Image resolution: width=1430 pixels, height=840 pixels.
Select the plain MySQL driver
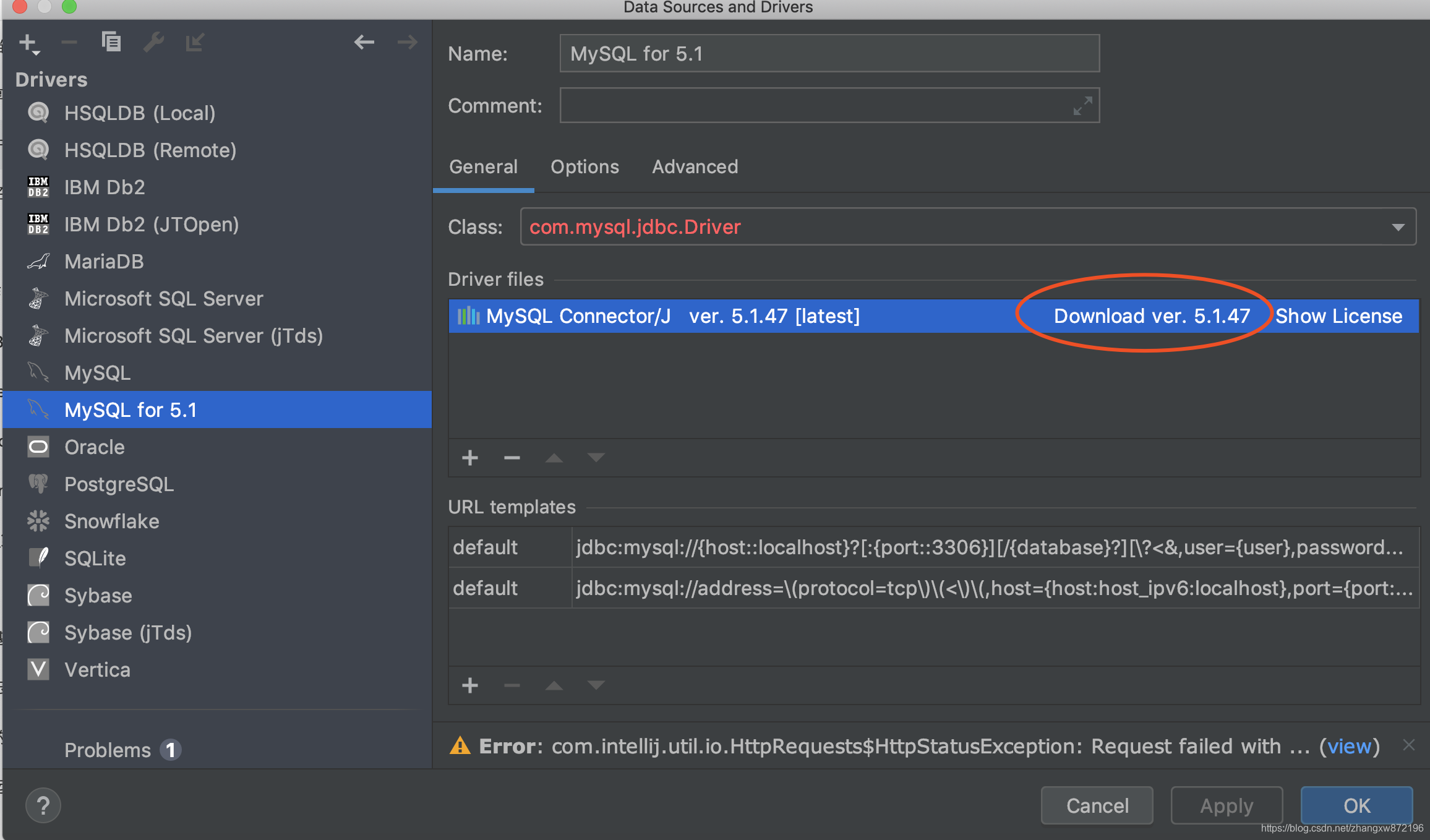pyautogui.click(x=216, y=373)
